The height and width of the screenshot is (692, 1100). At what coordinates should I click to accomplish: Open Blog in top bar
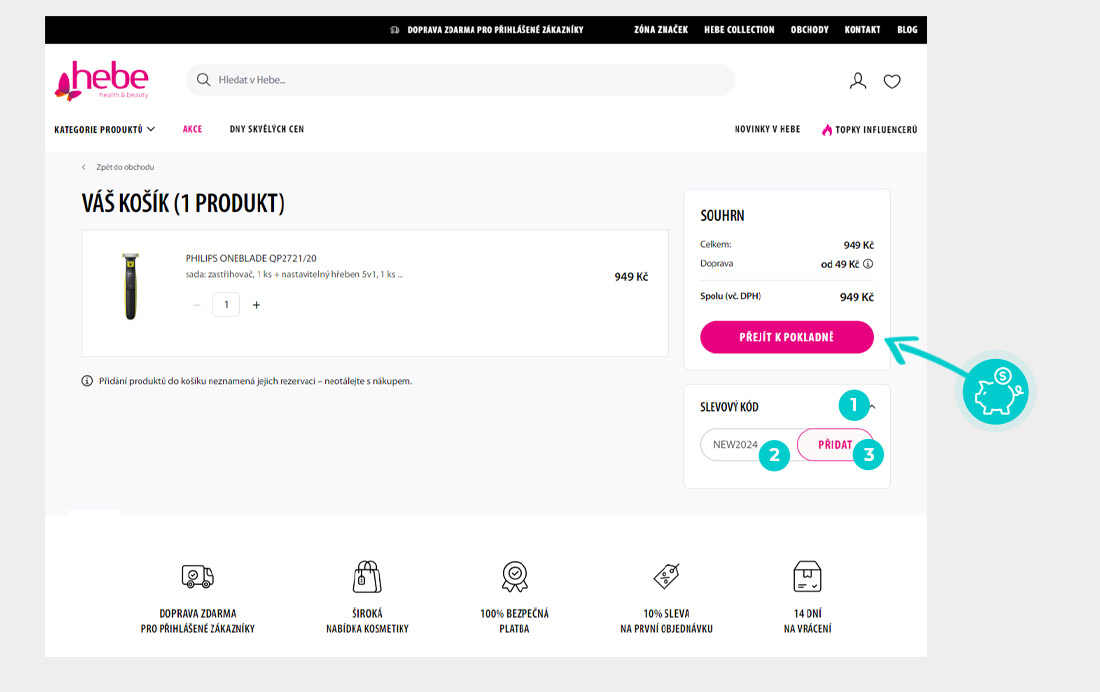tap(907, 30)
